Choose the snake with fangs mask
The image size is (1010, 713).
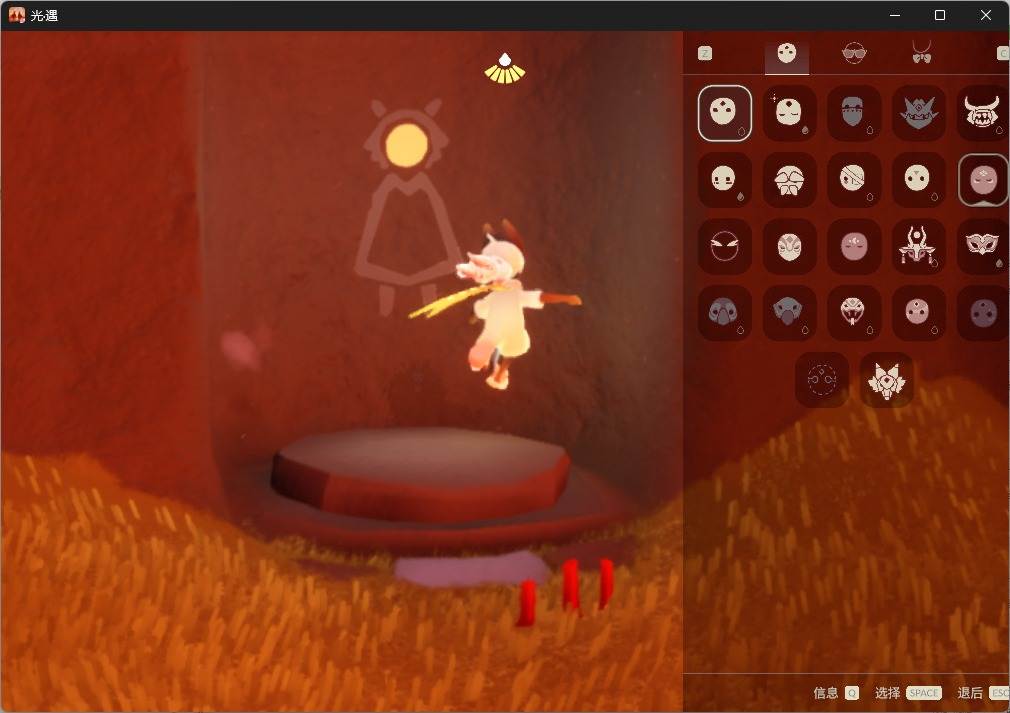(x=853, y=313)
